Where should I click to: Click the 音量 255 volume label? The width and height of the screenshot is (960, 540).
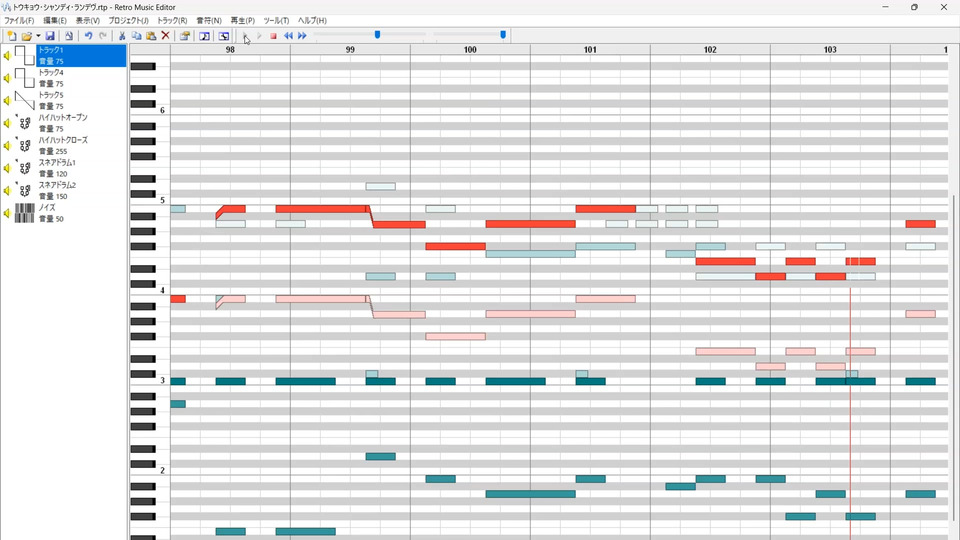pyautogui.click(x=53, y=151)
